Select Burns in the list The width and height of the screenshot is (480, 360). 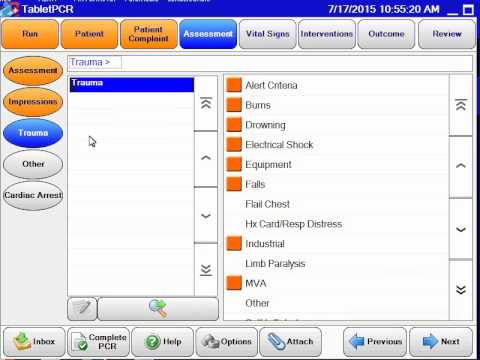click(258, 105)
